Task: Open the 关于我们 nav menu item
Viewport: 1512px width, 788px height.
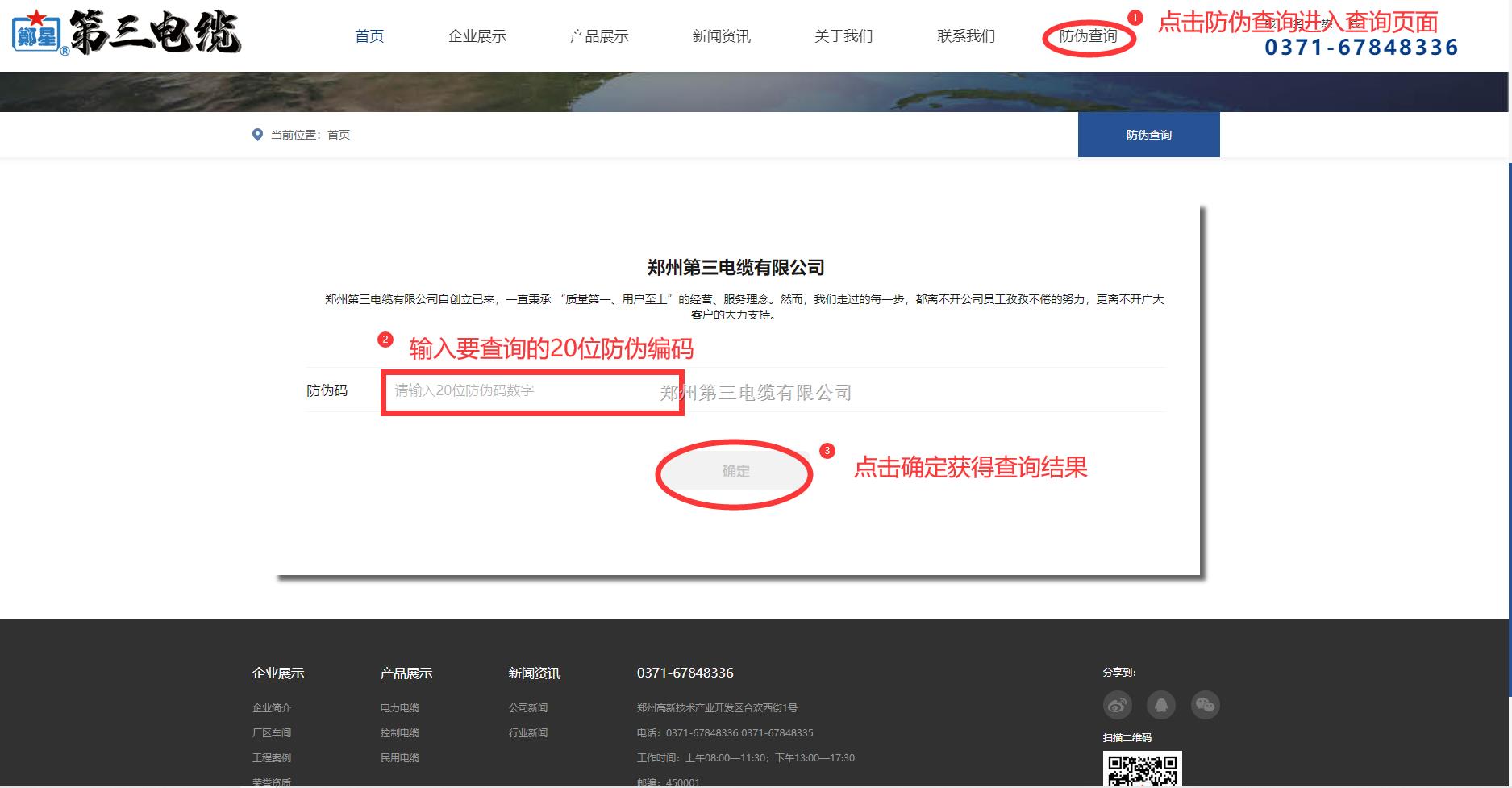Action: click(x=843, y=36)
